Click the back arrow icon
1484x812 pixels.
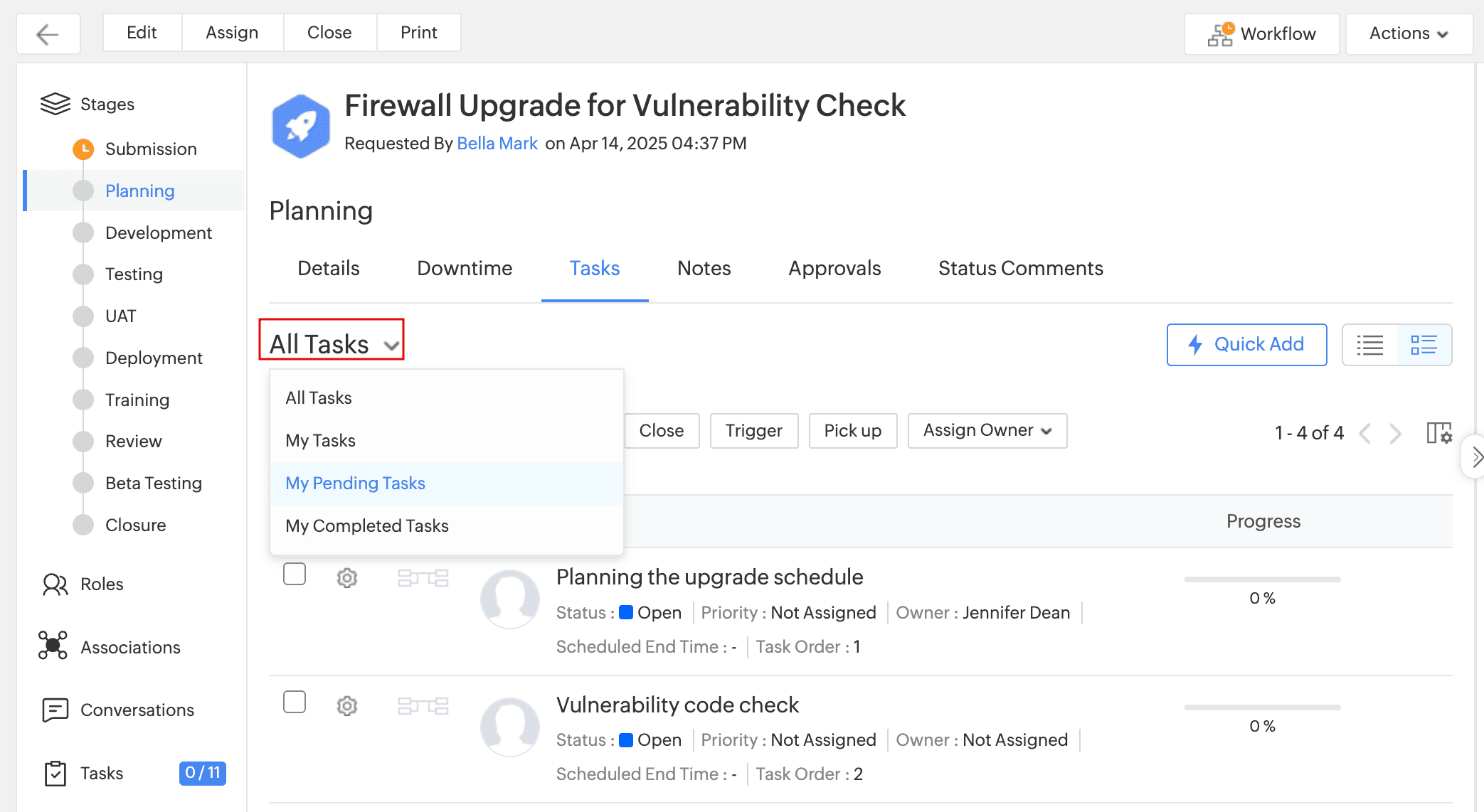pyautogui.click(x=48, y=33)
